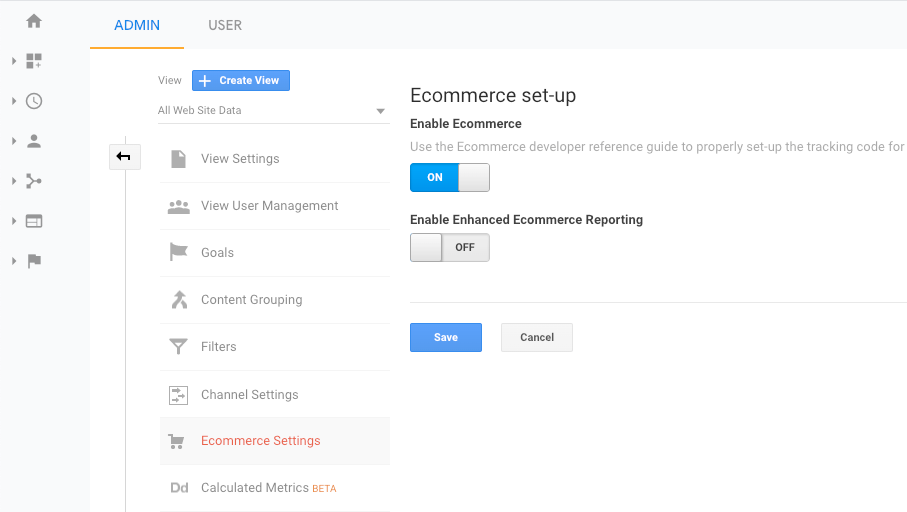Open the Conversions flag icon
This screenshot has width=907, height=512.
[x=34, y=261]
